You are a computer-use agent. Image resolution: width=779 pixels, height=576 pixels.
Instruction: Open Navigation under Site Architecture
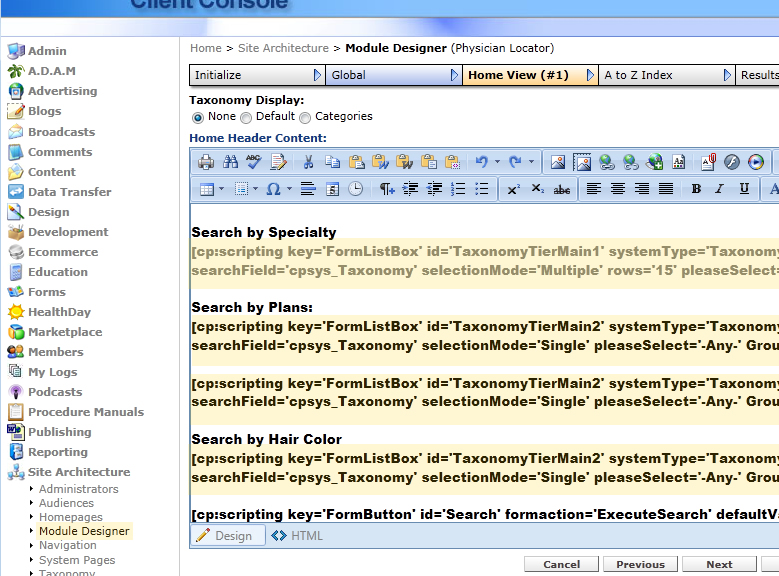click(67, 546)
